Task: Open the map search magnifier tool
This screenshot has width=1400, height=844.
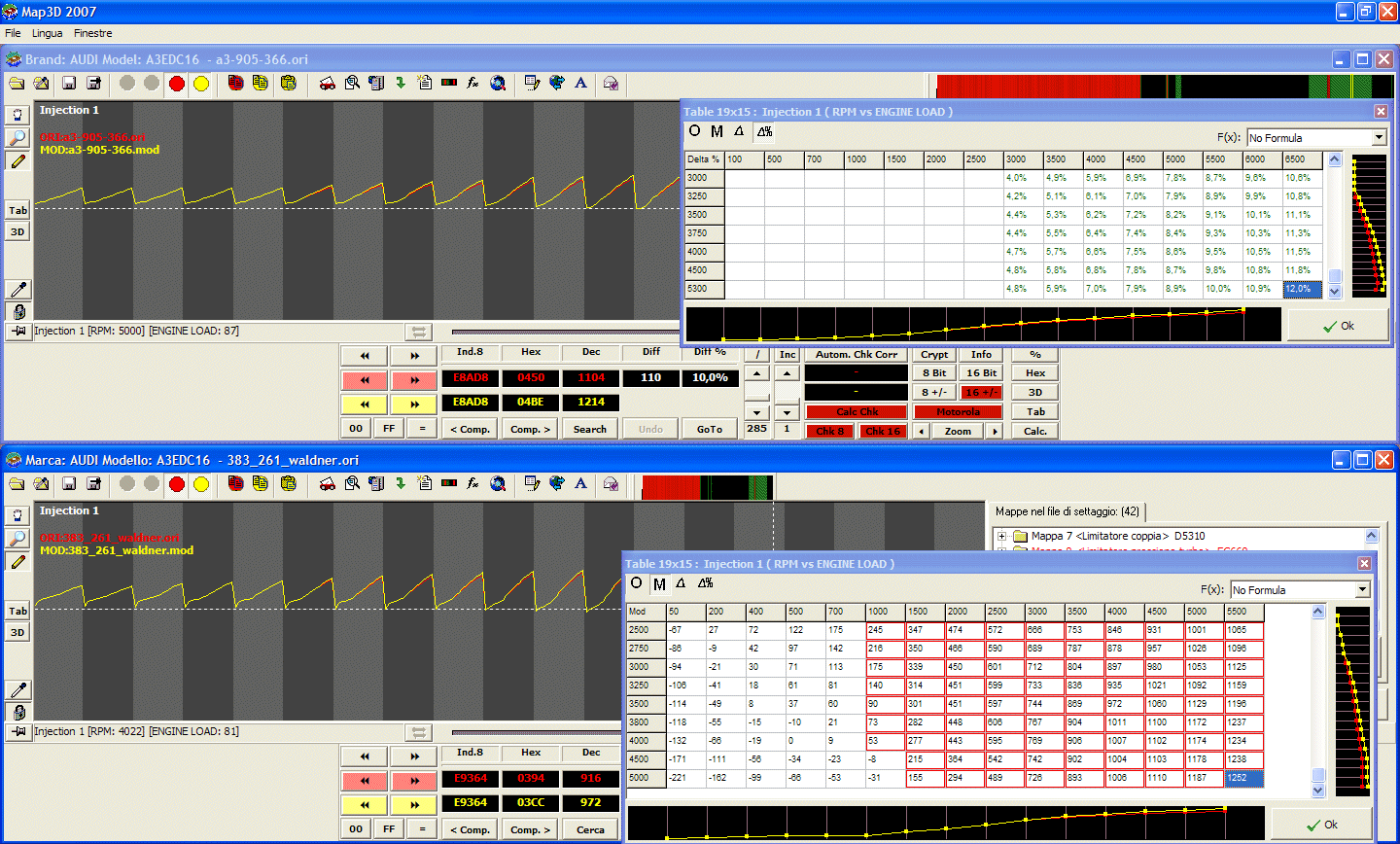Action: (352, 84)
